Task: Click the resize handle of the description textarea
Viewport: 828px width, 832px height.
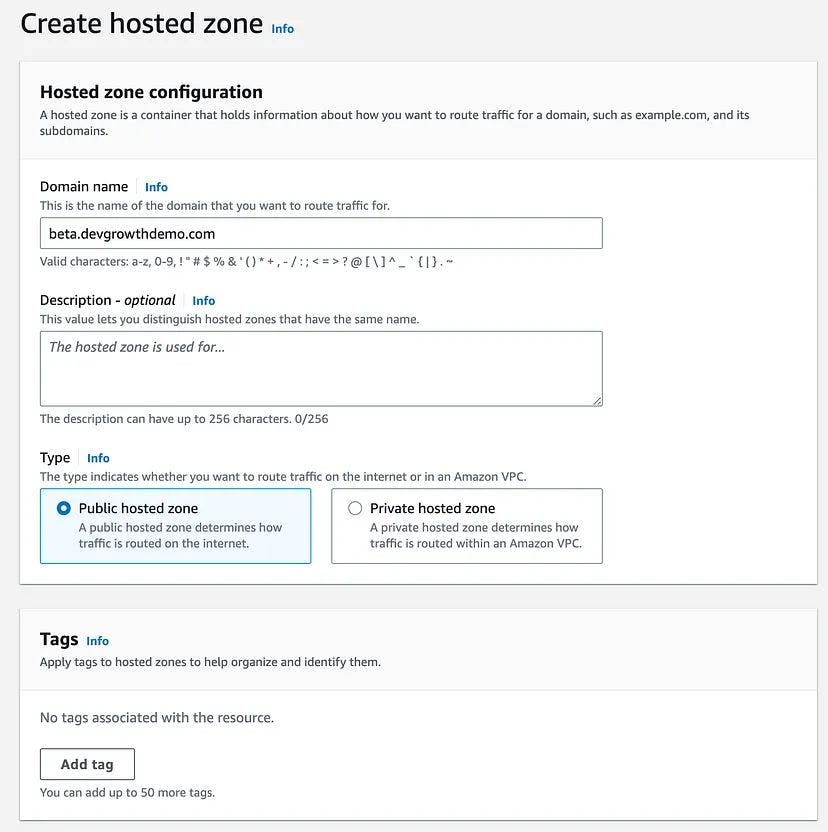Action: [599, 401]
